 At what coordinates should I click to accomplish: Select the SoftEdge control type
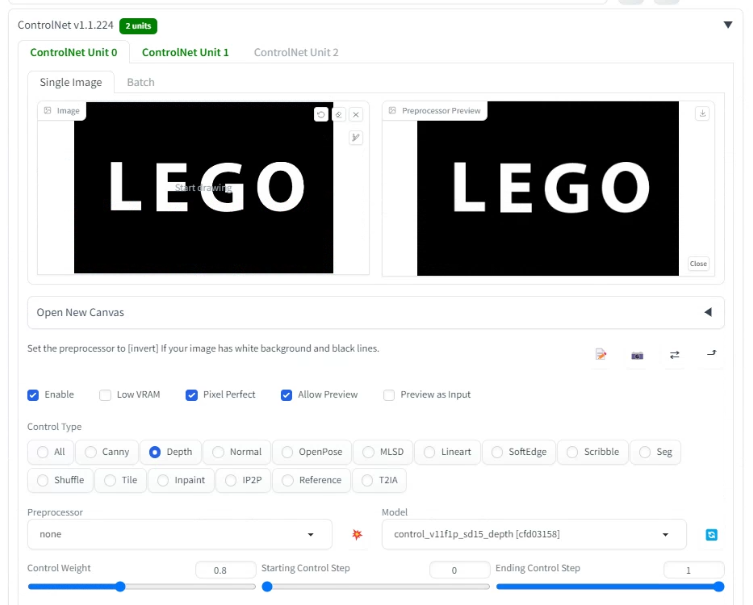tap(519, 452)
